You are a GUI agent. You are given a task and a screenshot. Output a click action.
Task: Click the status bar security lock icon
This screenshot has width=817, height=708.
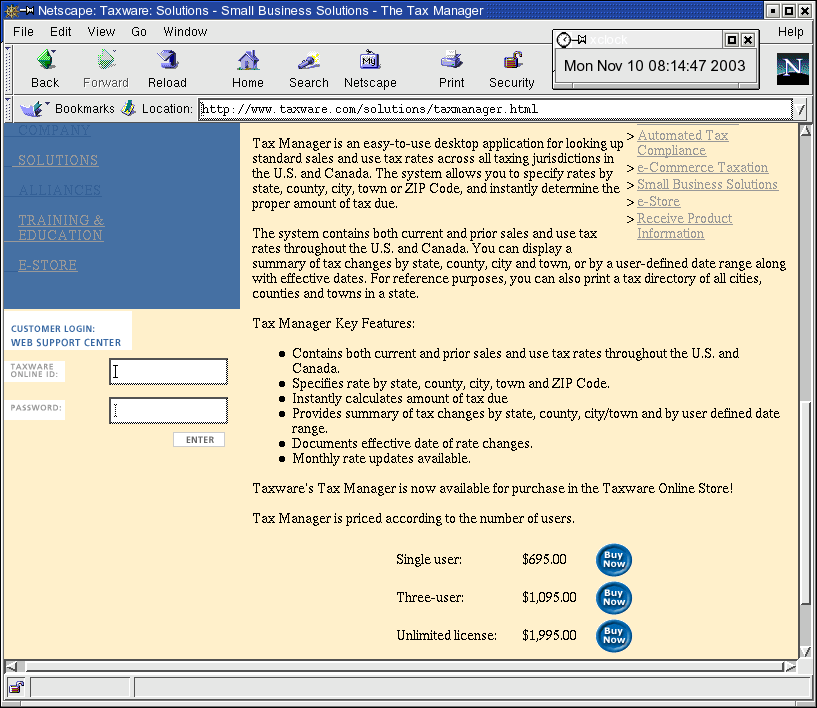[16, 687]
